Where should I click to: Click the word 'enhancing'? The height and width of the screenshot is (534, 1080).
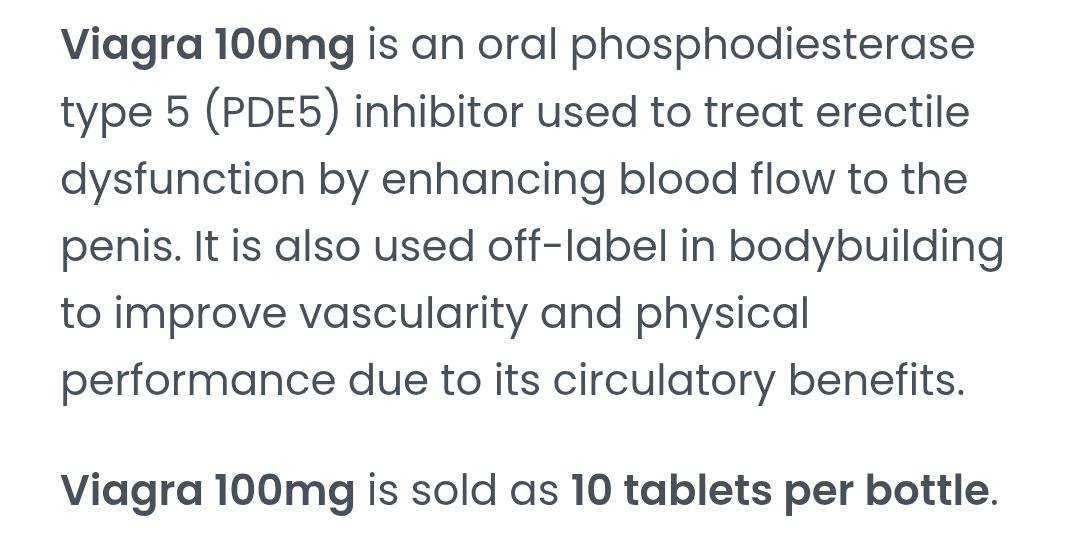494,180
